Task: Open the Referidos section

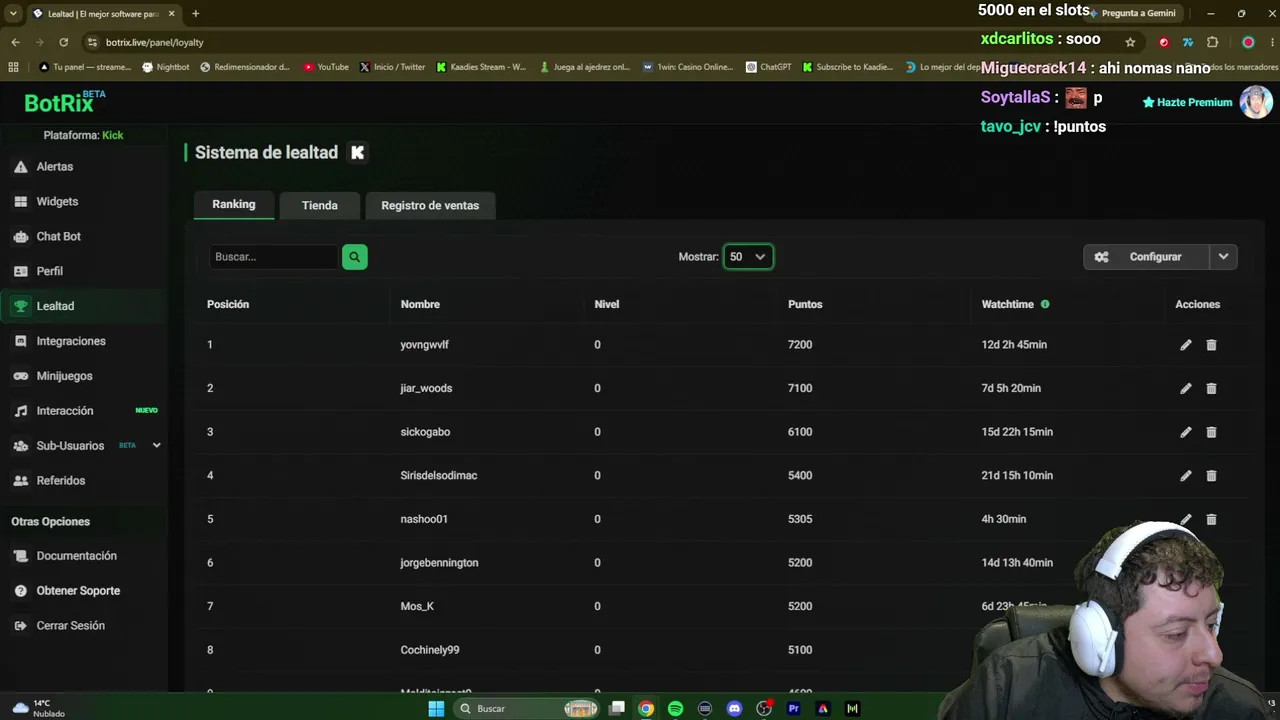Action: pyautogui.click(x=60, y=481)
